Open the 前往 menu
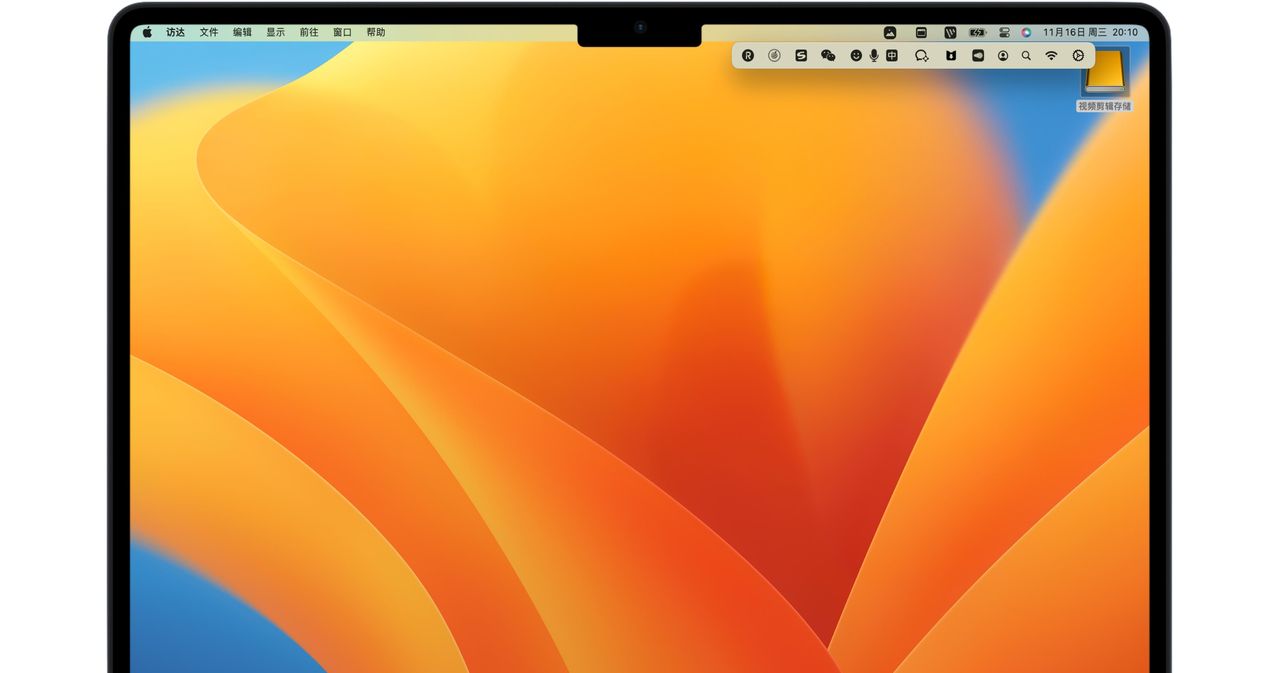Screen dimensions: 1280x673 pyautogui.click(x=309, y=32)
